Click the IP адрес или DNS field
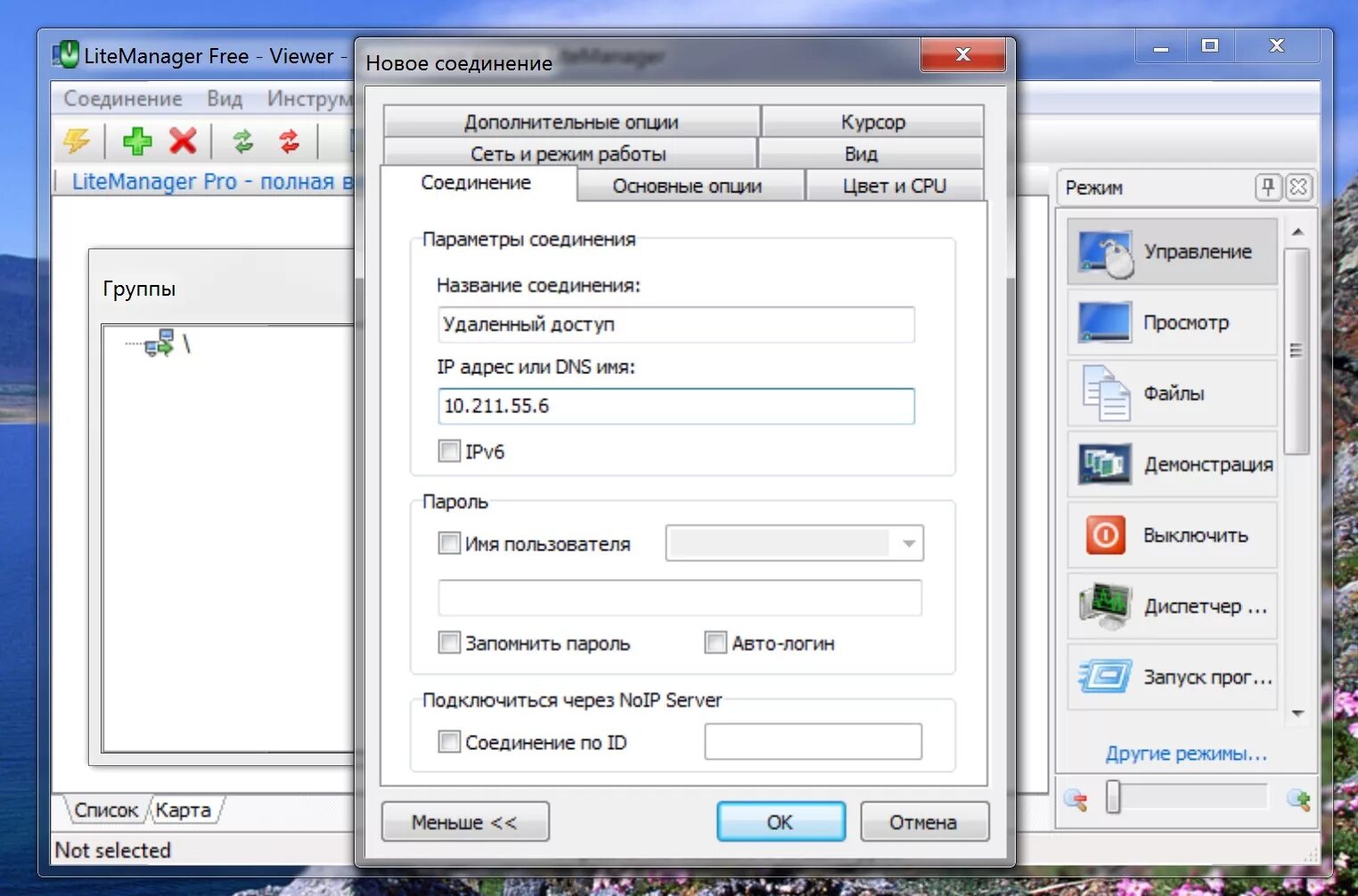 click(x=676, y=406)
